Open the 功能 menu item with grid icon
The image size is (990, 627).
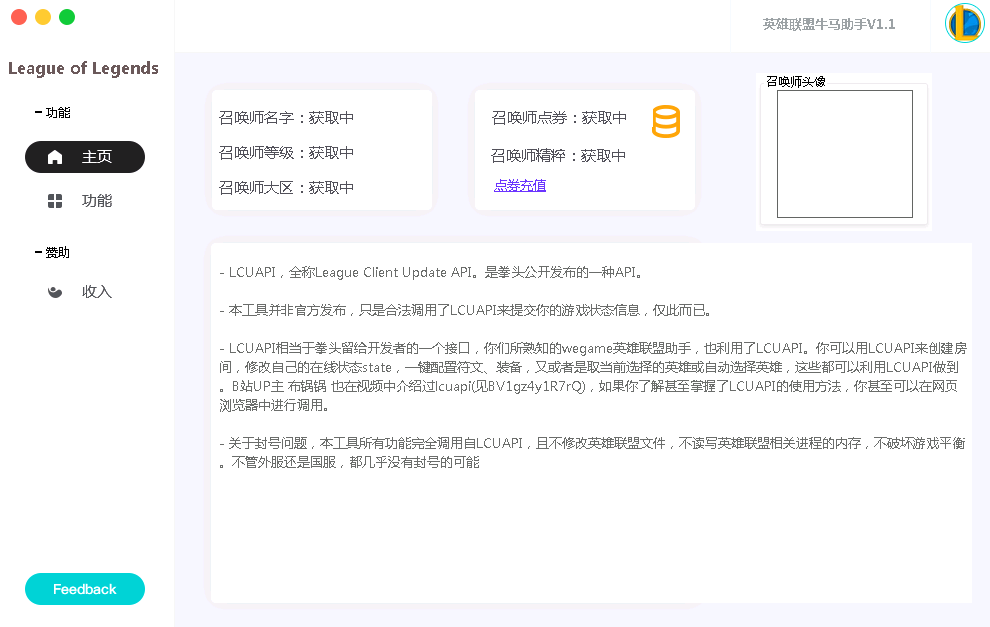[85, 201]
